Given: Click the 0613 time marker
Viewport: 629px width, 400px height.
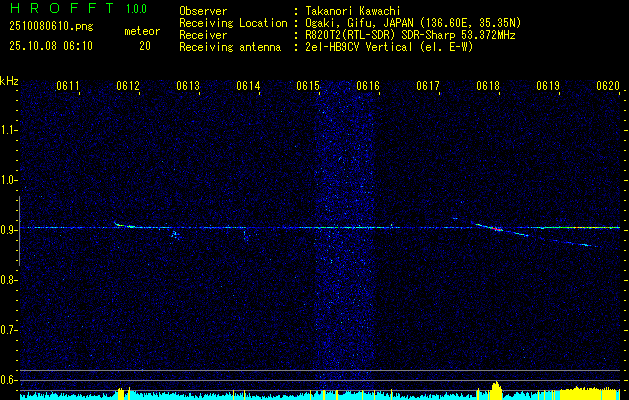Looking at the screenshot, I should [188, 86].
